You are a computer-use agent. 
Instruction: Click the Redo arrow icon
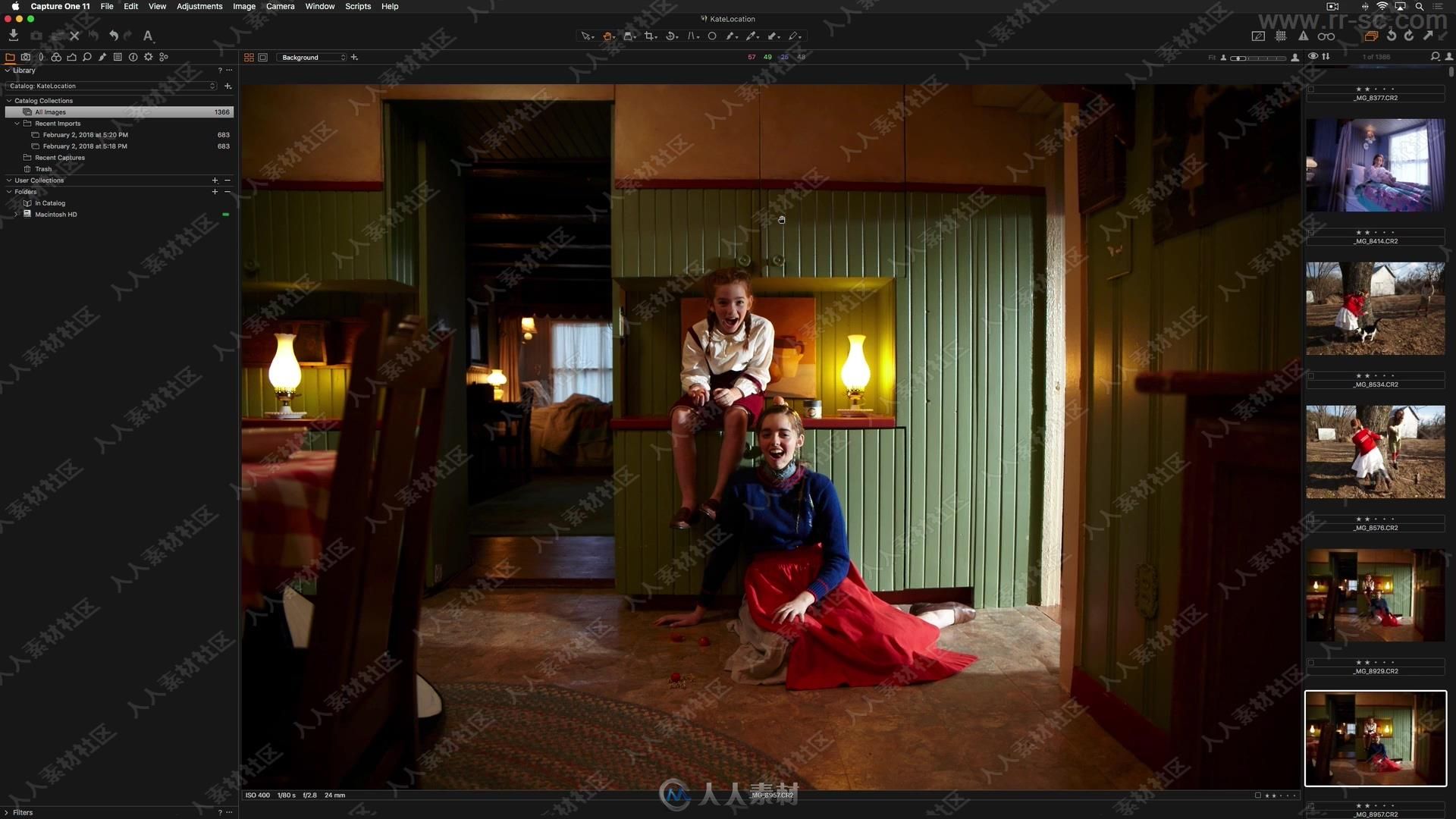click(x=128, y=36)
